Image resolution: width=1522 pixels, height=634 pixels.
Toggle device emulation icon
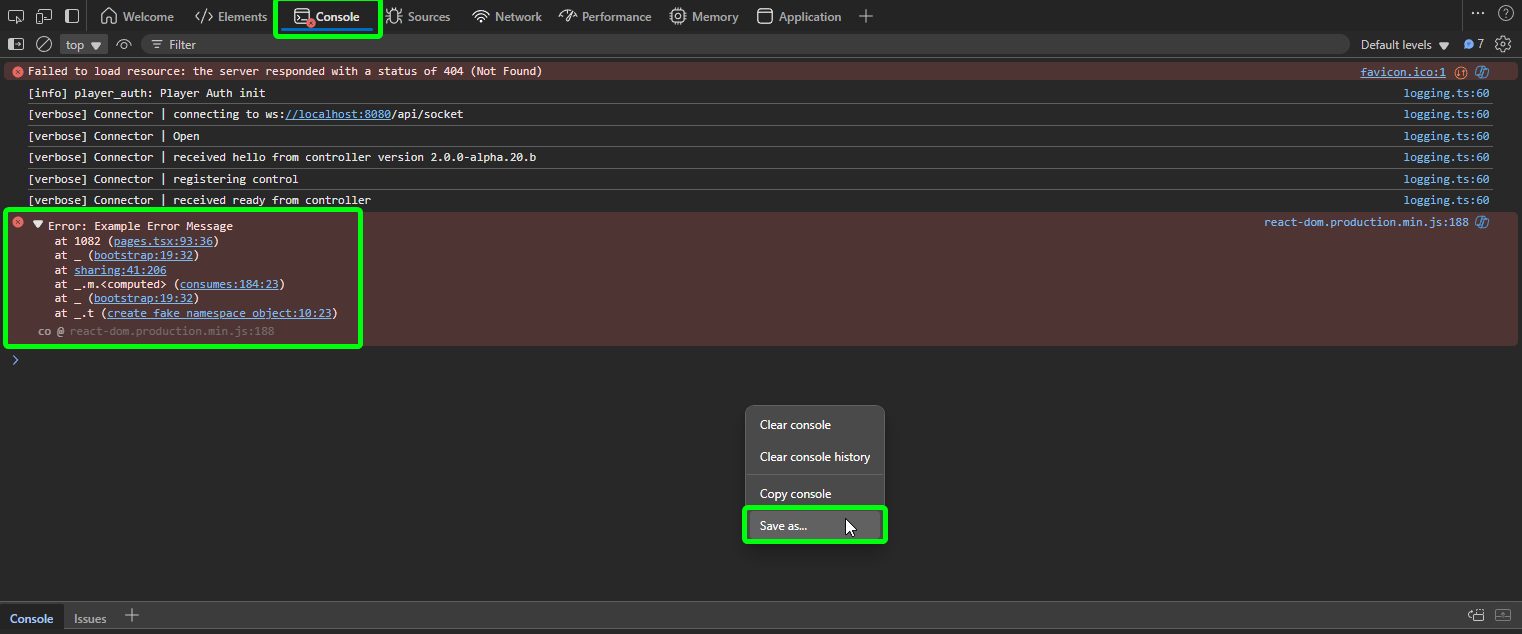coord(44,16)
